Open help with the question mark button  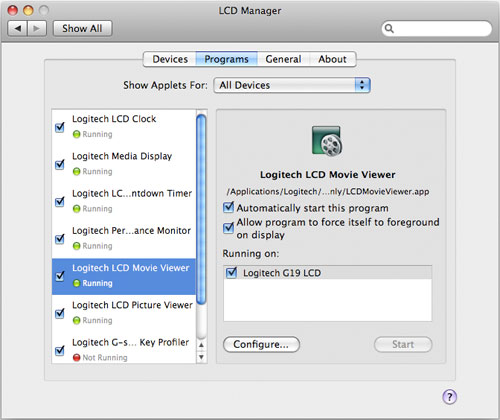(450, 397)
